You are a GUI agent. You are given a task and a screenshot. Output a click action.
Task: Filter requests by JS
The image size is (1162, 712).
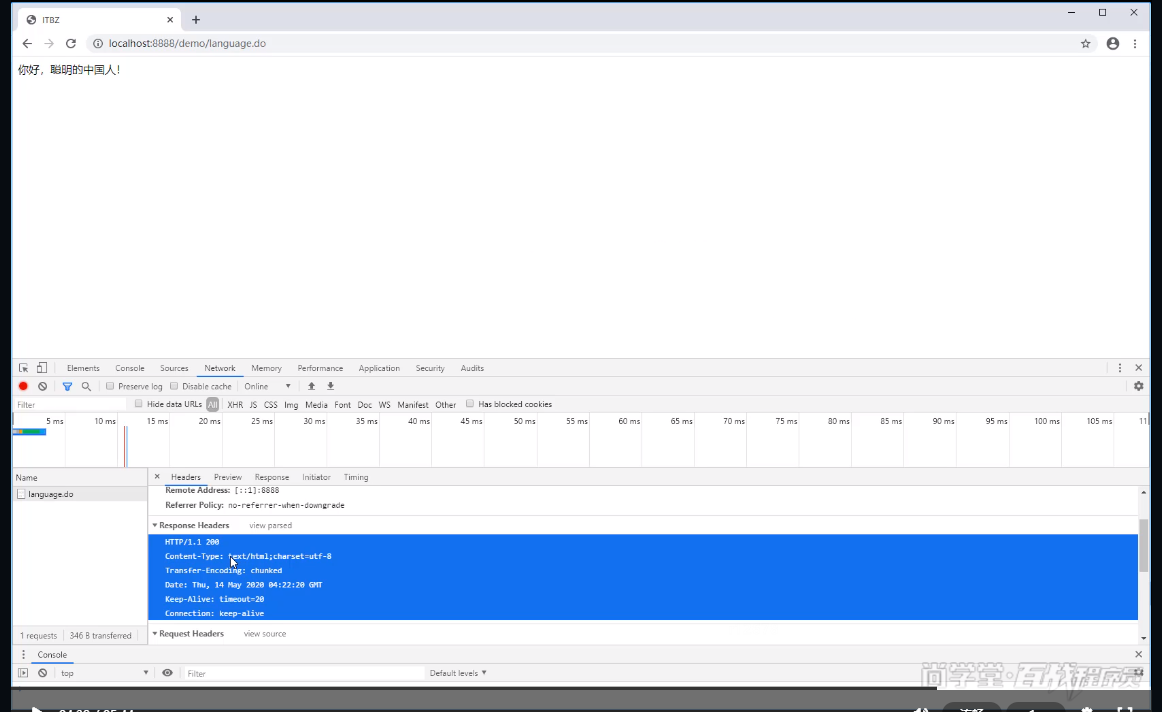pyautogui.click(x=253, y=405)
